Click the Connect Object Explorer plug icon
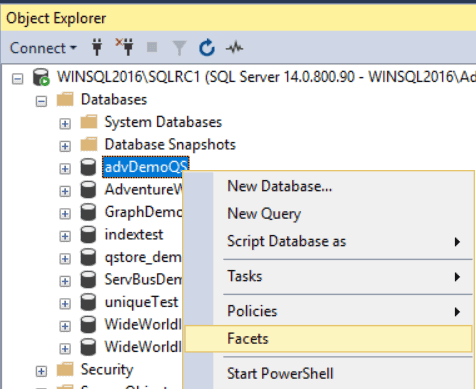 point(97,47)
